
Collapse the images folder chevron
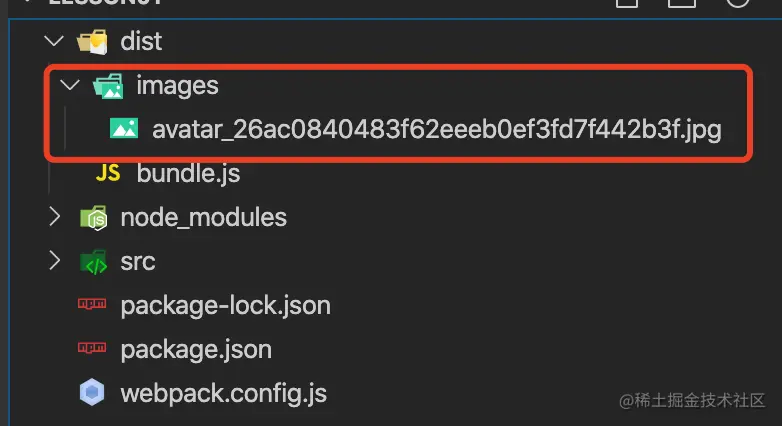[69, 86]
